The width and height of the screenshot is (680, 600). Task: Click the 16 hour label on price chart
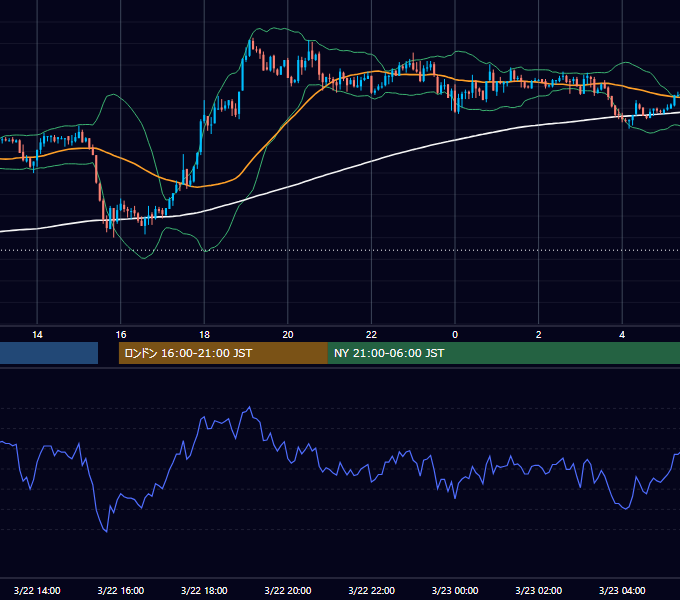coord(121,335)
